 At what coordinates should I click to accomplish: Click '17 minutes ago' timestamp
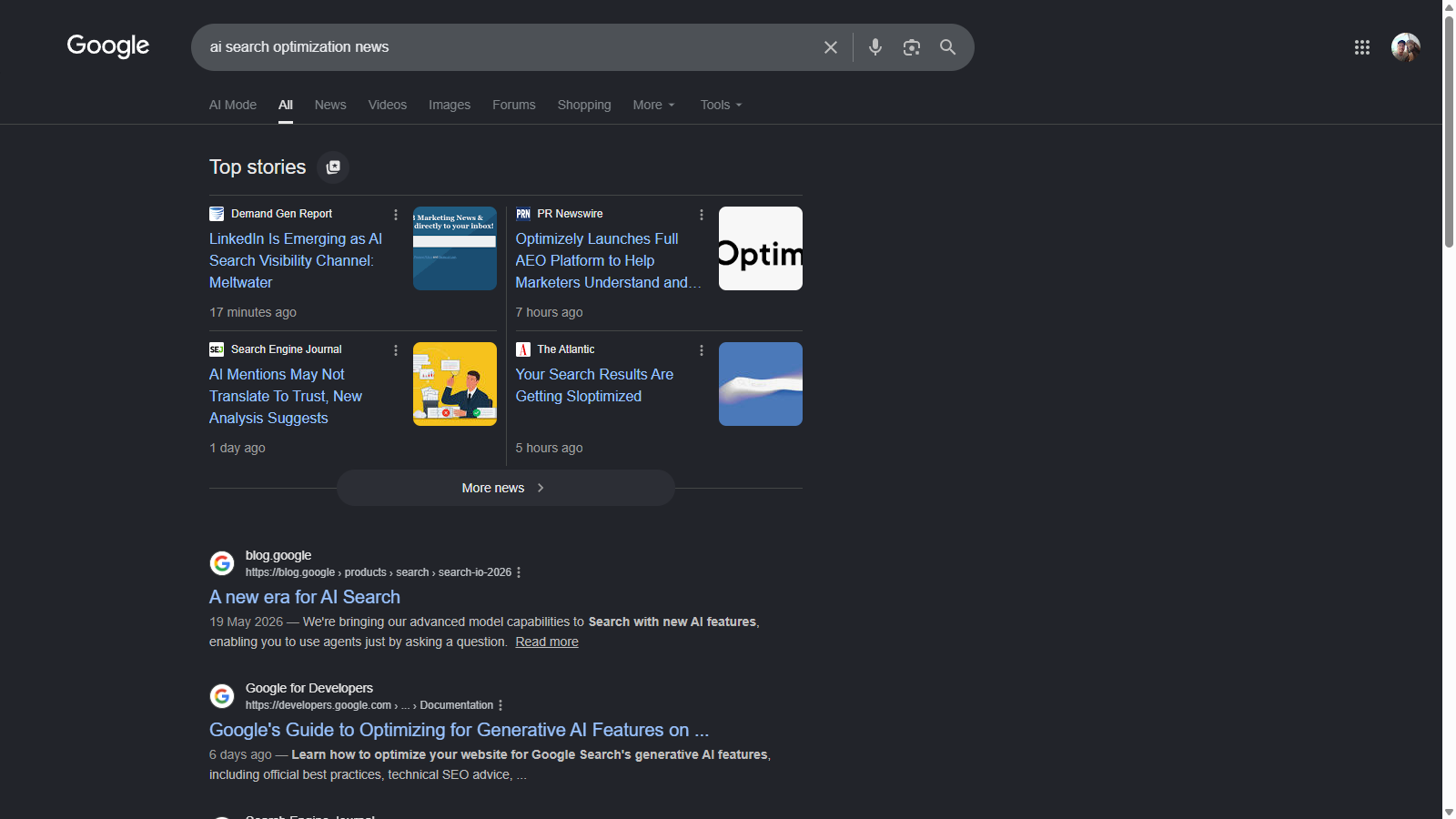pos(253,312)
